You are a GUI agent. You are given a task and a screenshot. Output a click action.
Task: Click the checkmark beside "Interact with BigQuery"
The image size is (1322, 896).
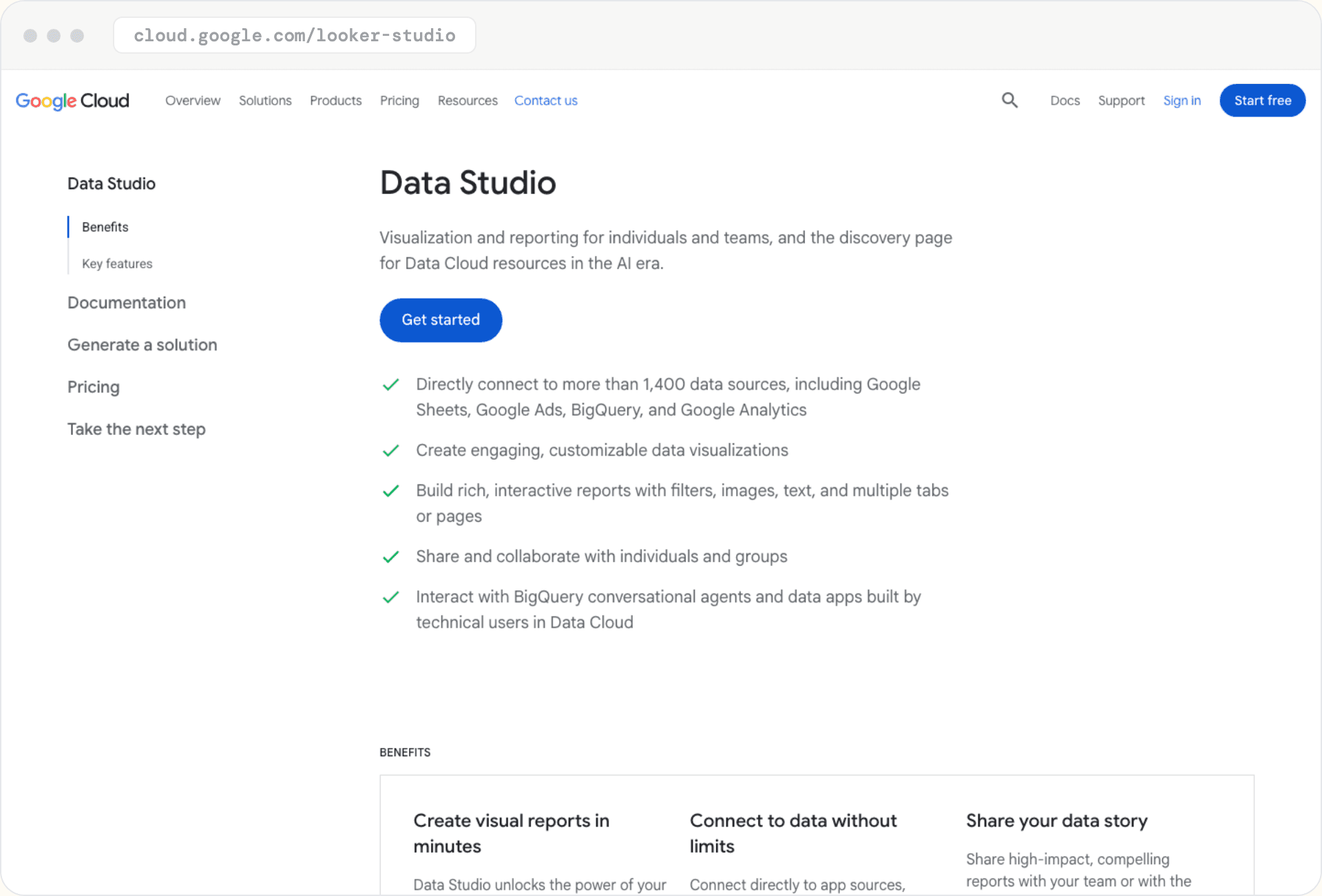[x=390, y=597]
